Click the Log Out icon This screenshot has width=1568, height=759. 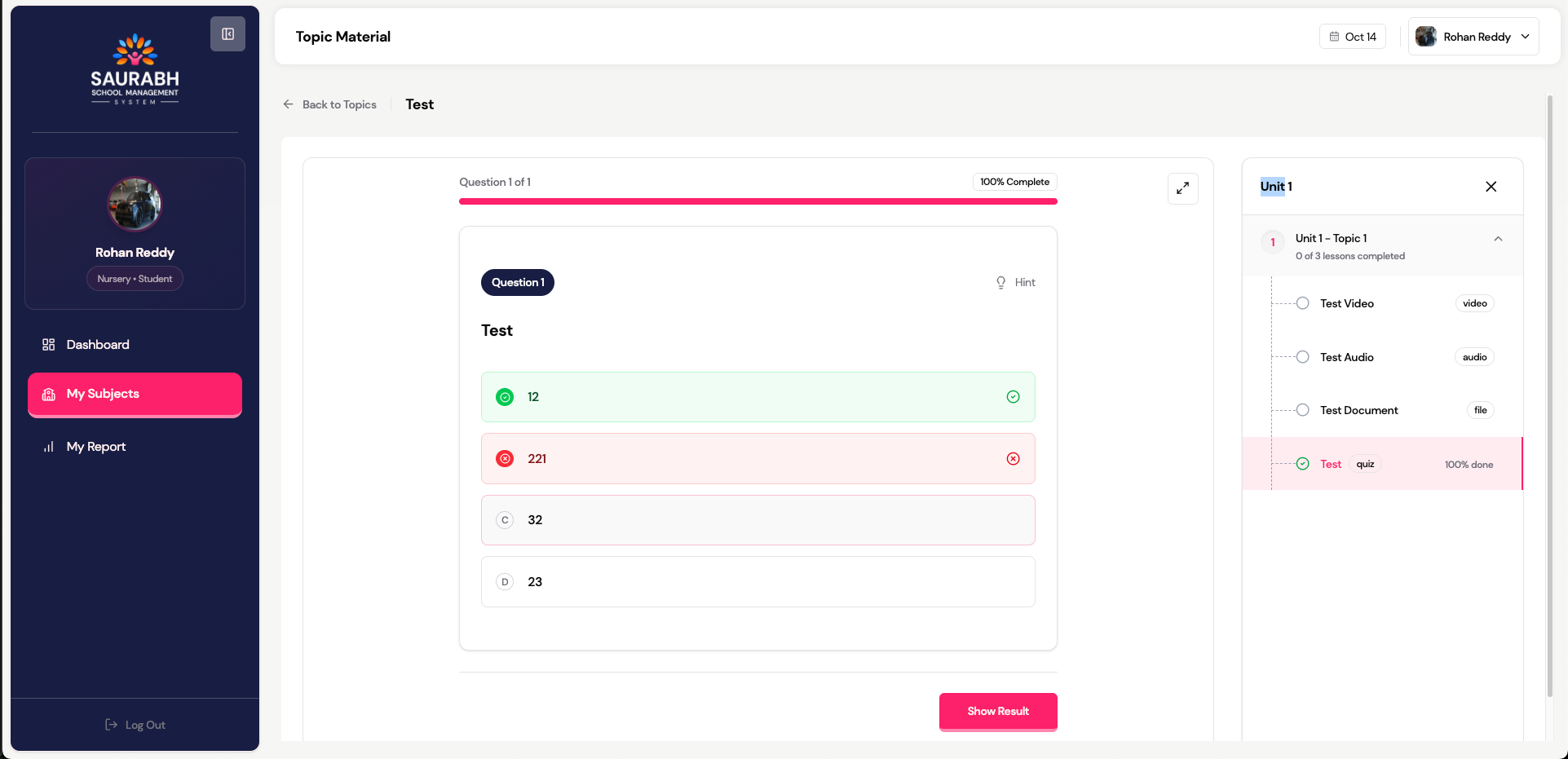point(112,725)
